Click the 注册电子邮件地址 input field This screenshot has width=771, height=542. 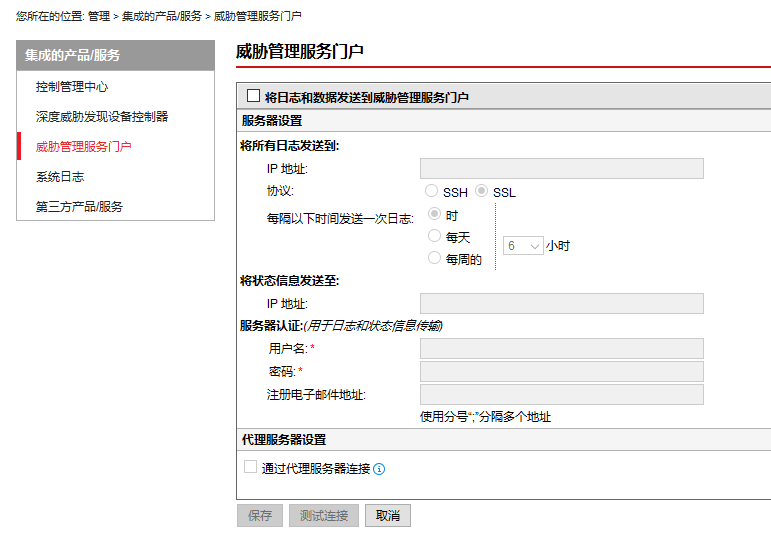tap(561, 394)
